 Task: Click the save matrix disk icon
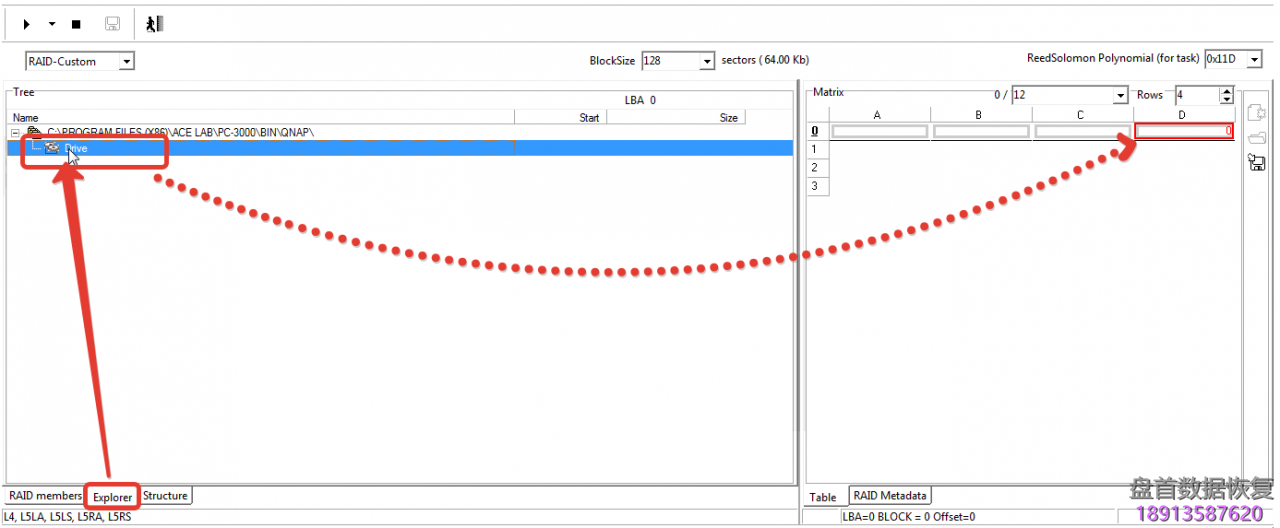point(1256,162)
